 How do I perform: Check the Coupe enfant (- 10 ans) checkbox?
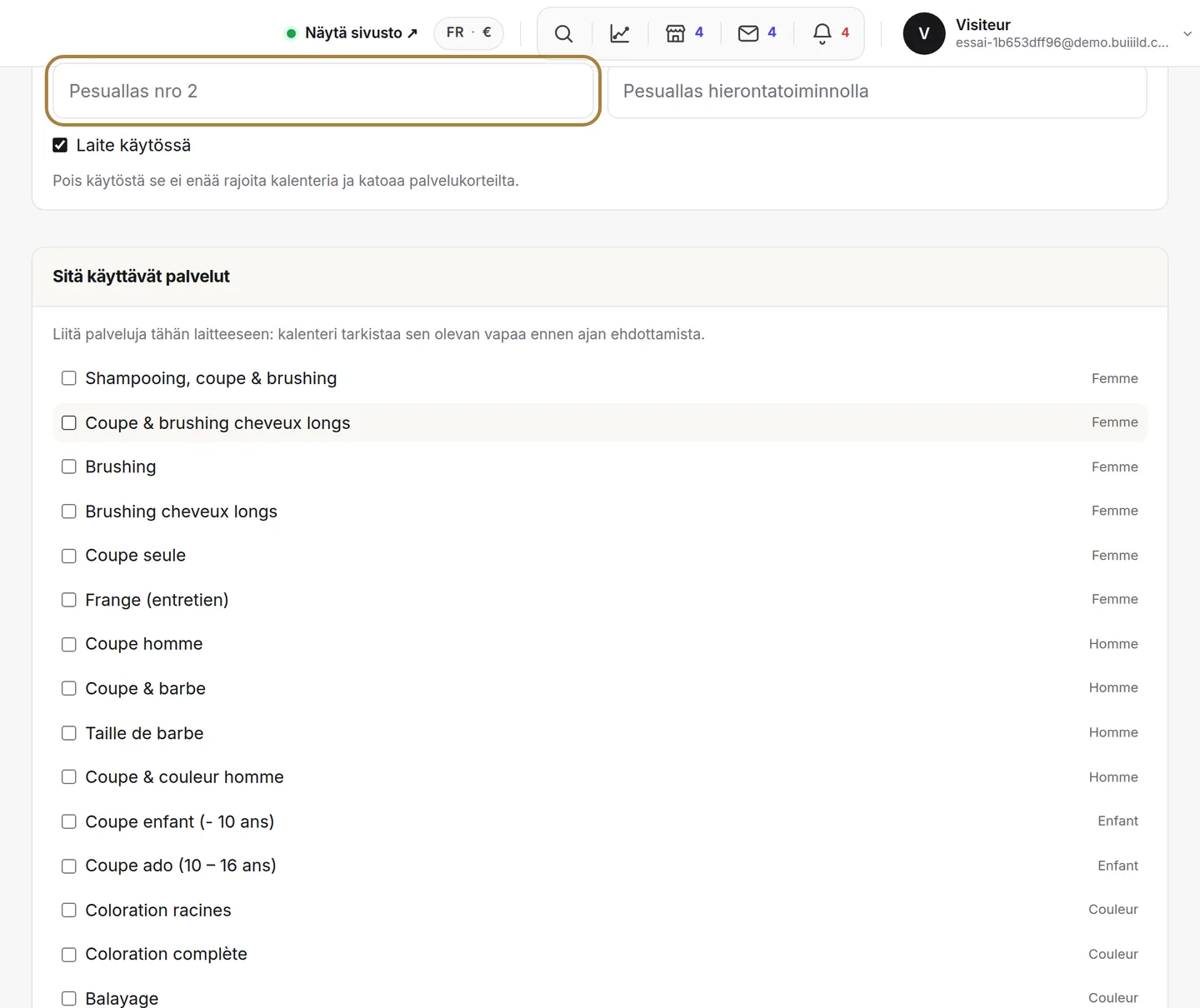69,821
